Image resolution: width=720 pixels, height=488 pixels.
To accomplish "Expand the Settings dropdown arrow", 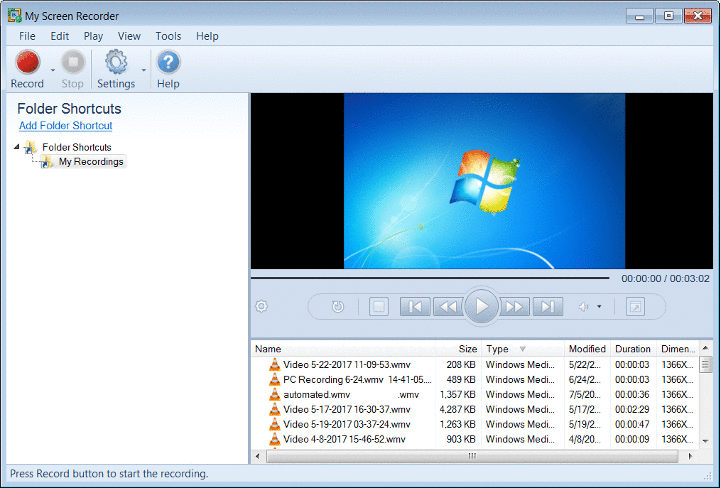I will [x=144, y=70].
